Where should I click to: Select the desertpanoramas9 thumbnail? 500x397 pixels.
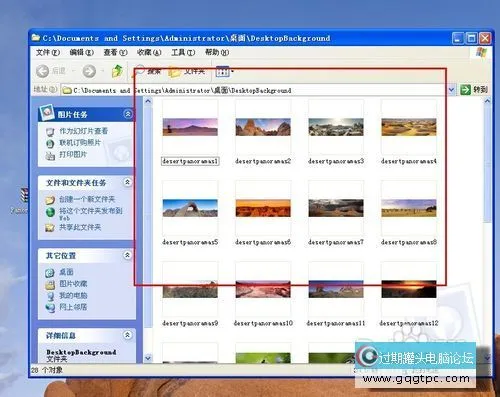click(190, 289)
